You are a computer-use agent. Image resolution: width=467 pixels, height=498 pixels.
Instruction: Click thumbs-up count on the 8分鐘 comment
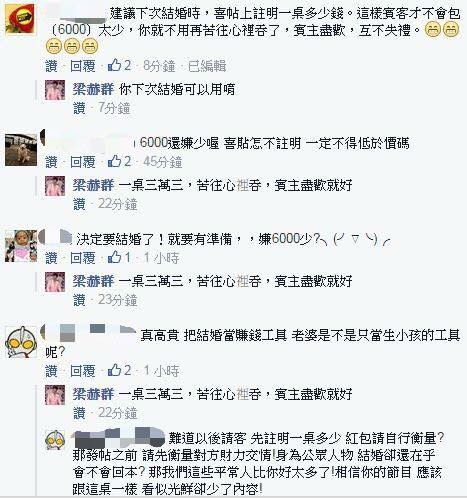pyautogui.click(x=127, y=66)
